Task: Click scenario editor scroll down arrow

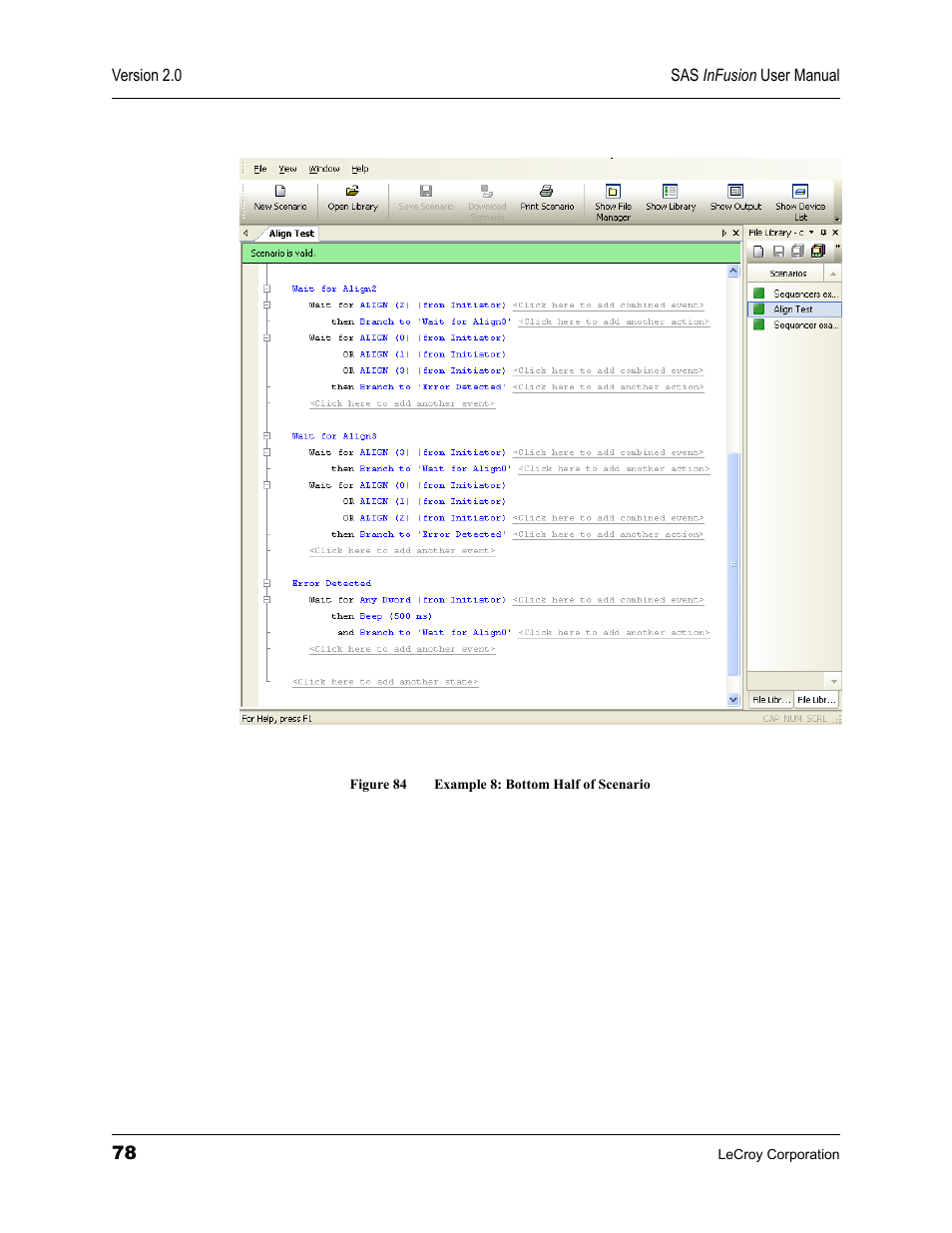Action: pos(733,700)
